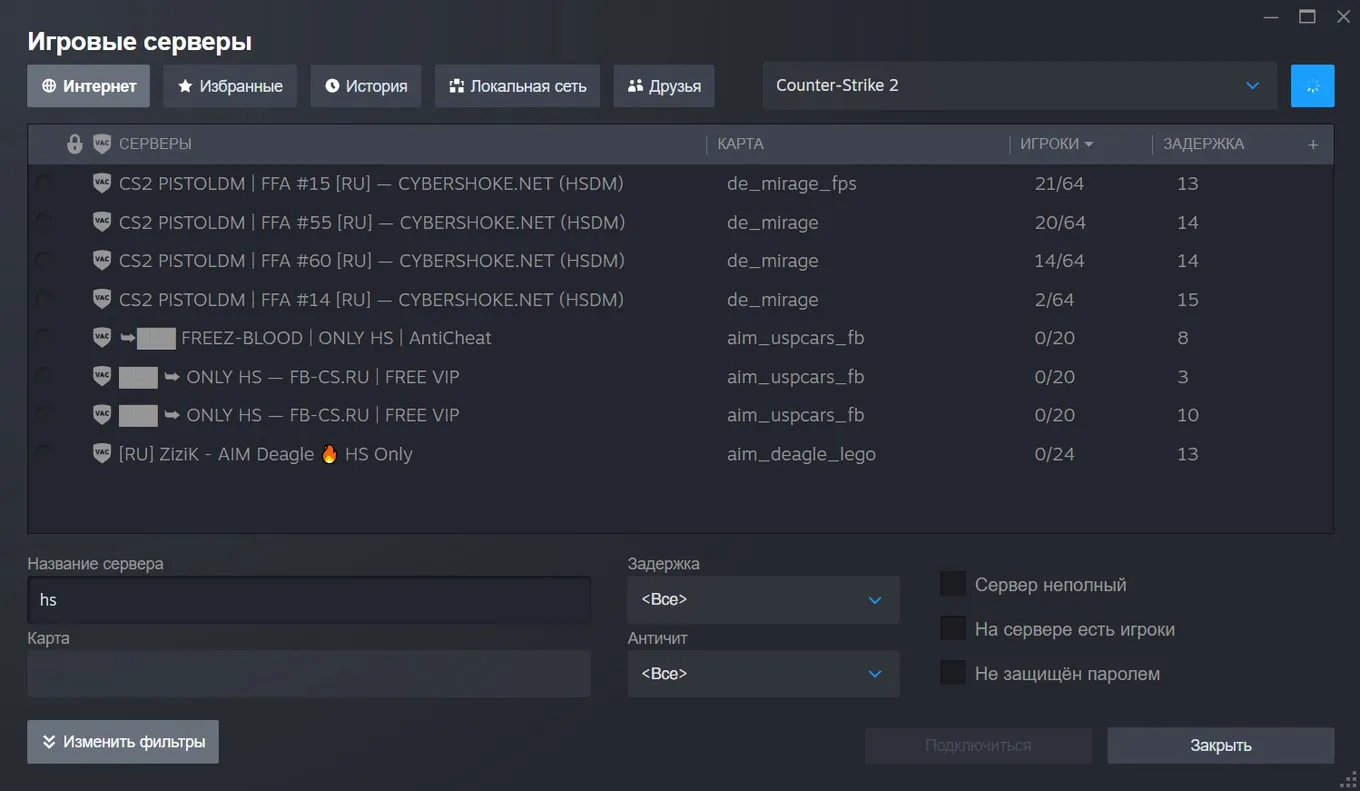Click the refresh server list button
Screen dimensions: 1360x791
[1313, 86]
